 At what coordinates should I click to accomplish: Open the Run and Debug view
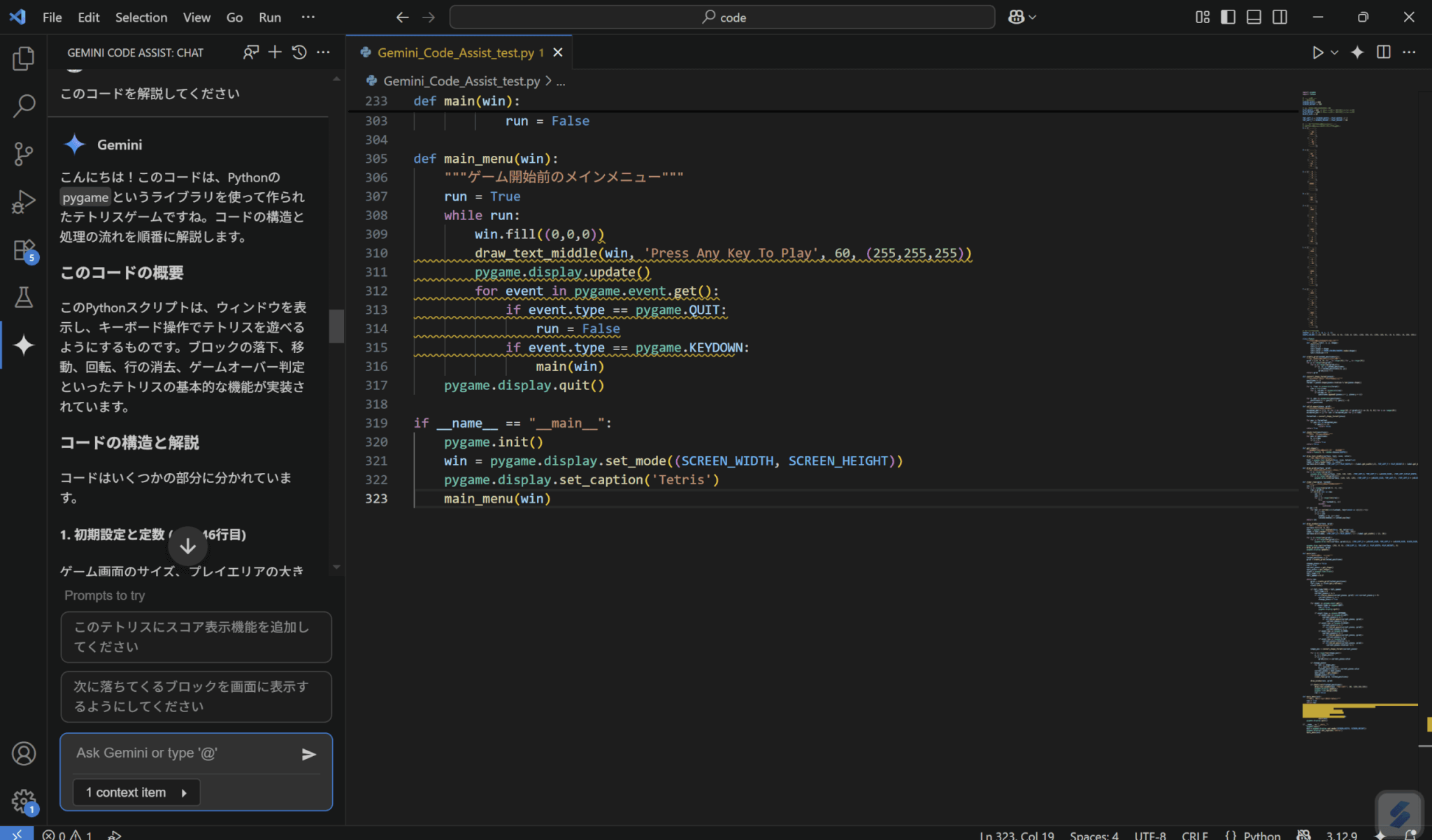pyautogui.click(x=23, y=201)
